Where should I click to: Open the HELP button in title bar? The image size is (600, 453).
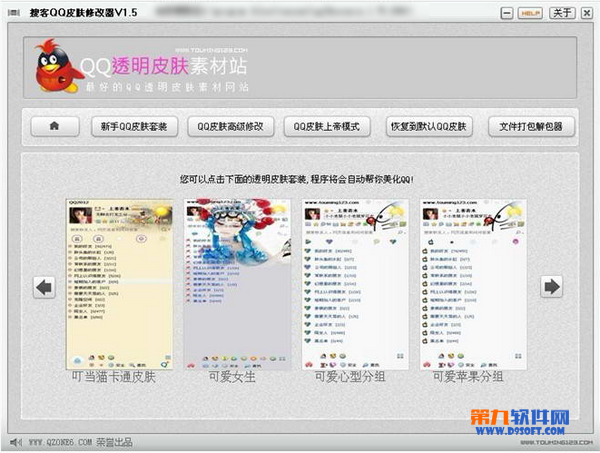[530, 13]
